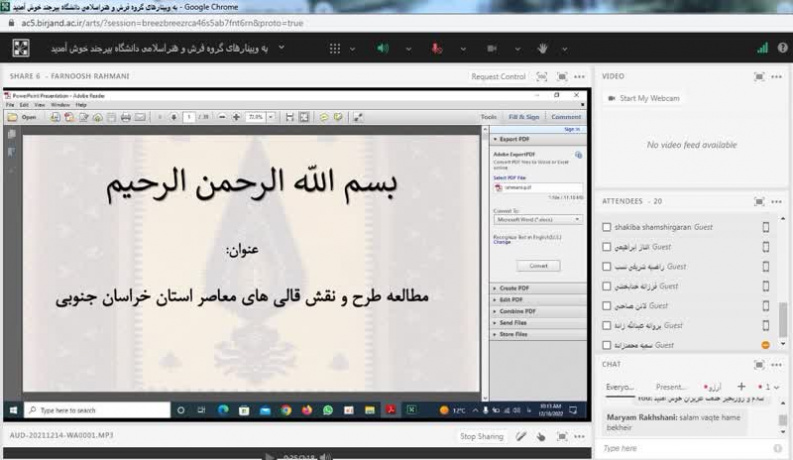The image size is (793, 460).
Task: Mute the green speaker icon
Action: [382, 47]
